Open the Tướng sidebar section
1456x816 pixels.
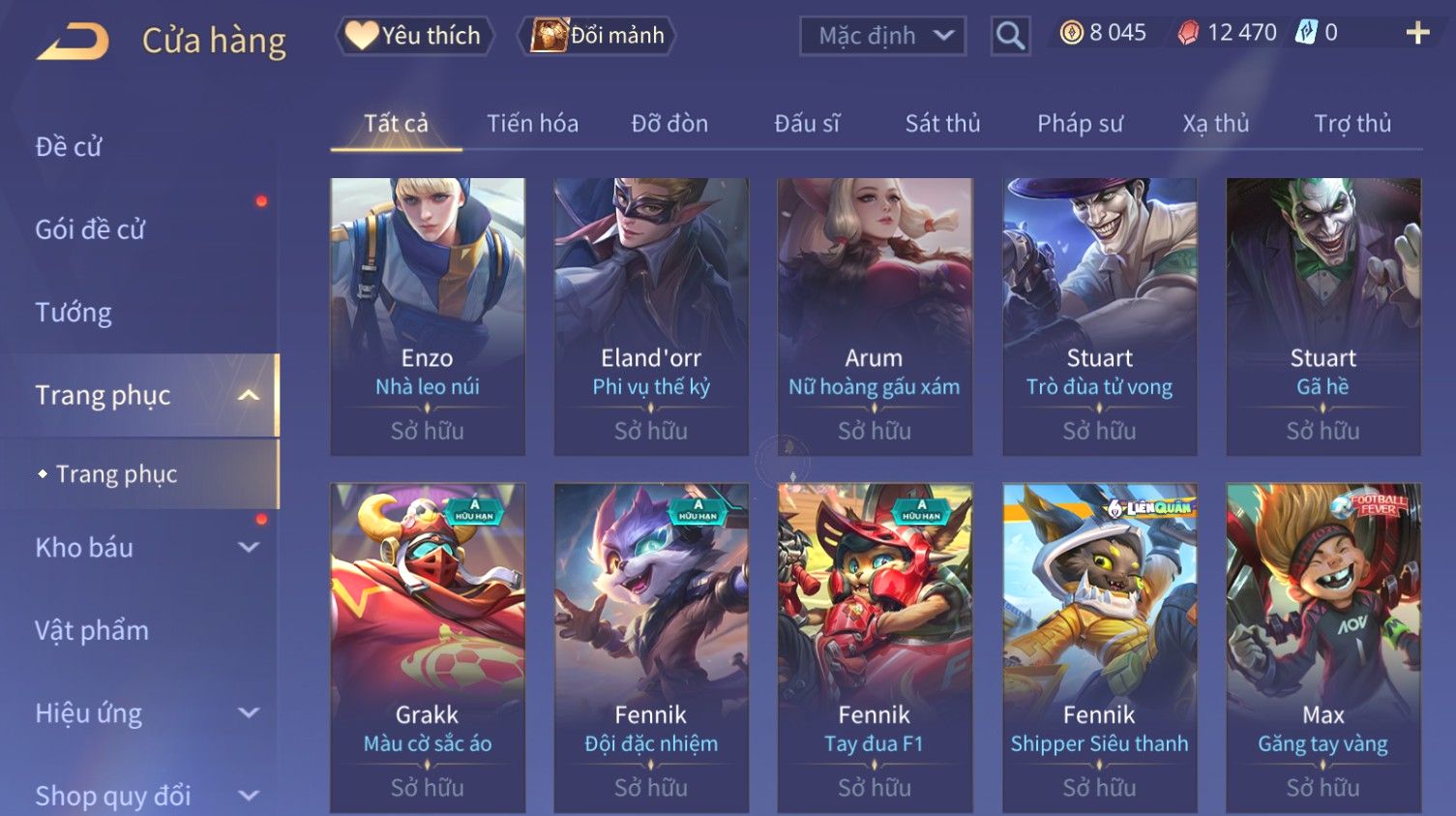(x=74, y=313)
